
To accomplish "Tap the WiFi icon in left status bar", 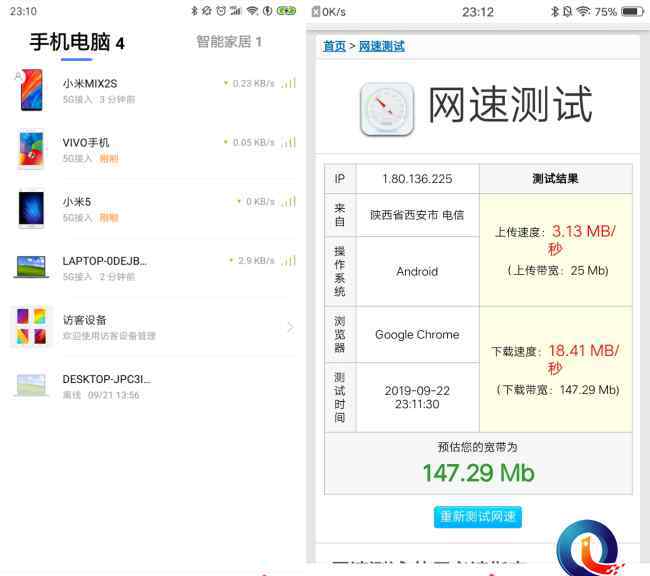I will [252, 11].
